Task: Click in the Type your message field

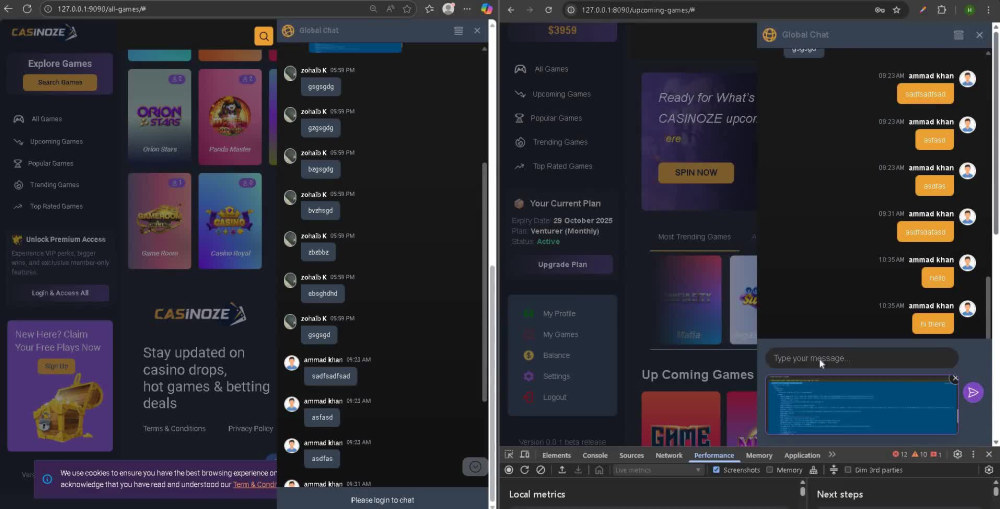Action: point(862,358)
